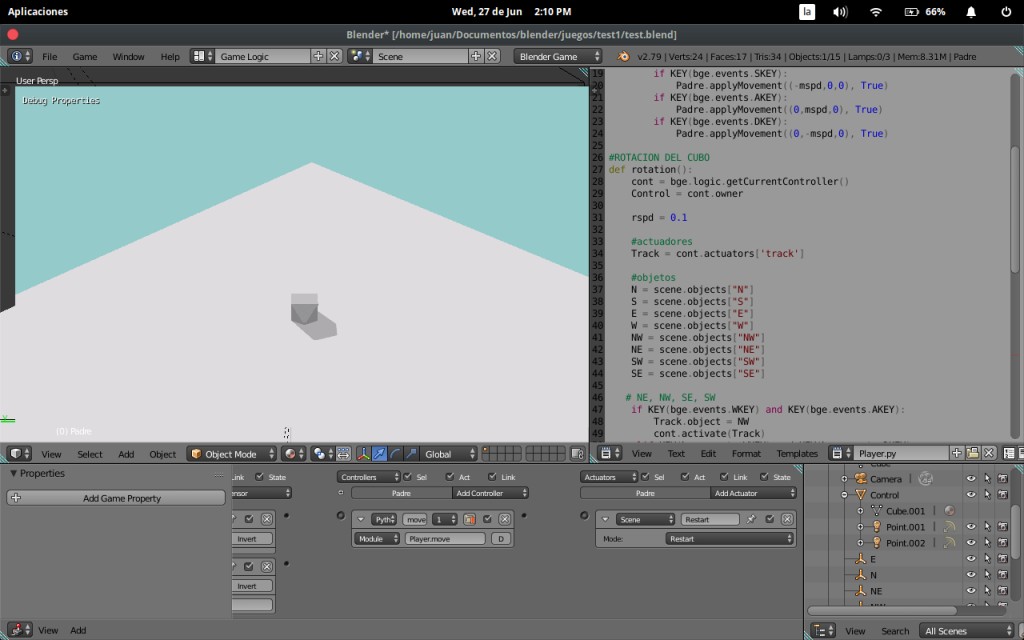
Task: Click the Python controller script icon
Action: click(x=469, y=519)
